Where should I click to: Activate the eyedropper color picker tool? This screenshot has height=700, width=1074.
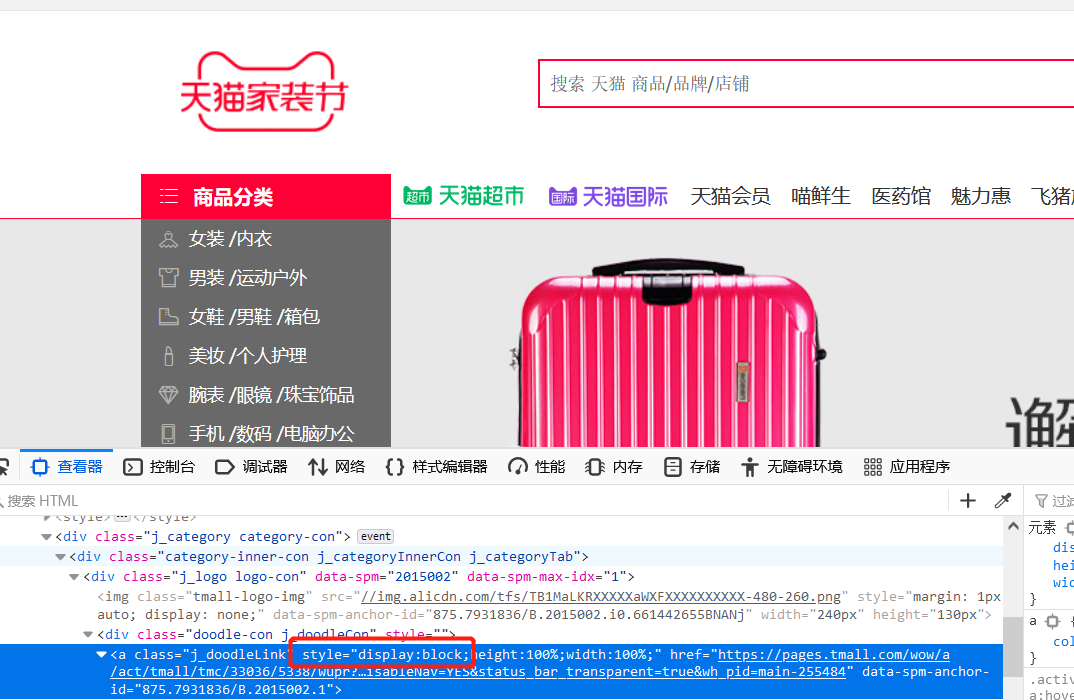1003,501
